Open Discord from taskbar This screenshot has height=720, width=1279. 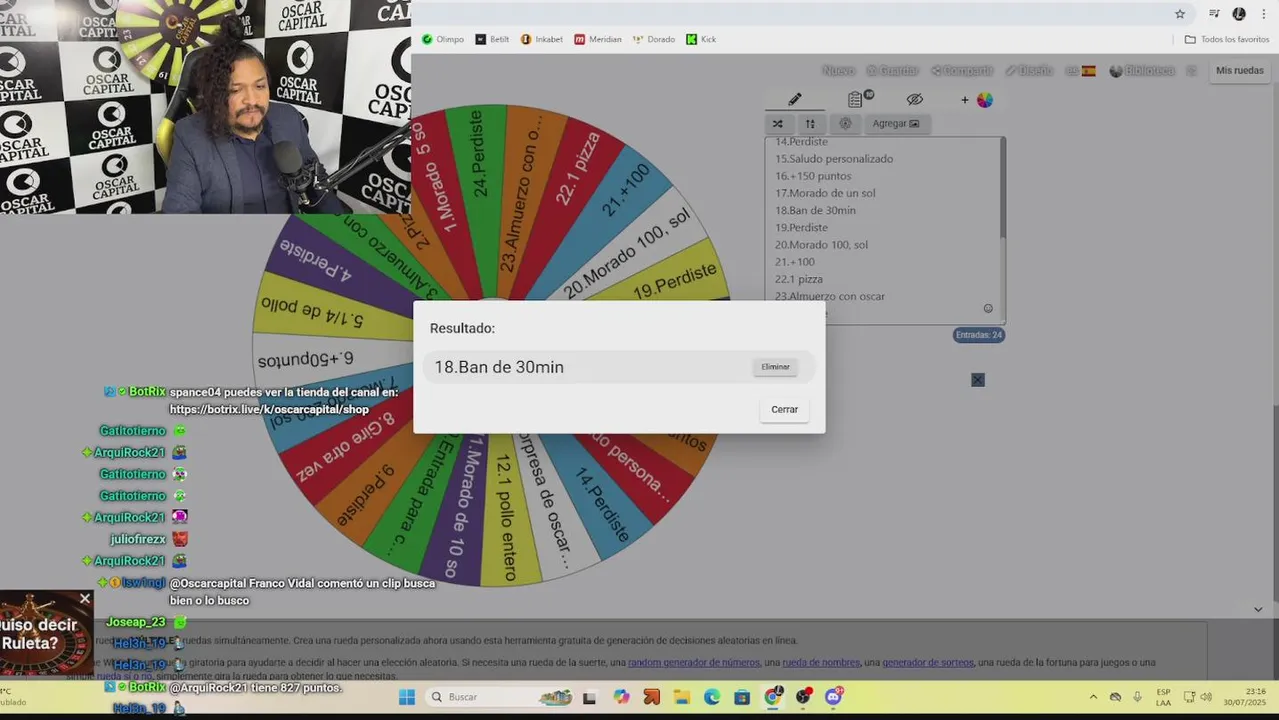(833, 697)
